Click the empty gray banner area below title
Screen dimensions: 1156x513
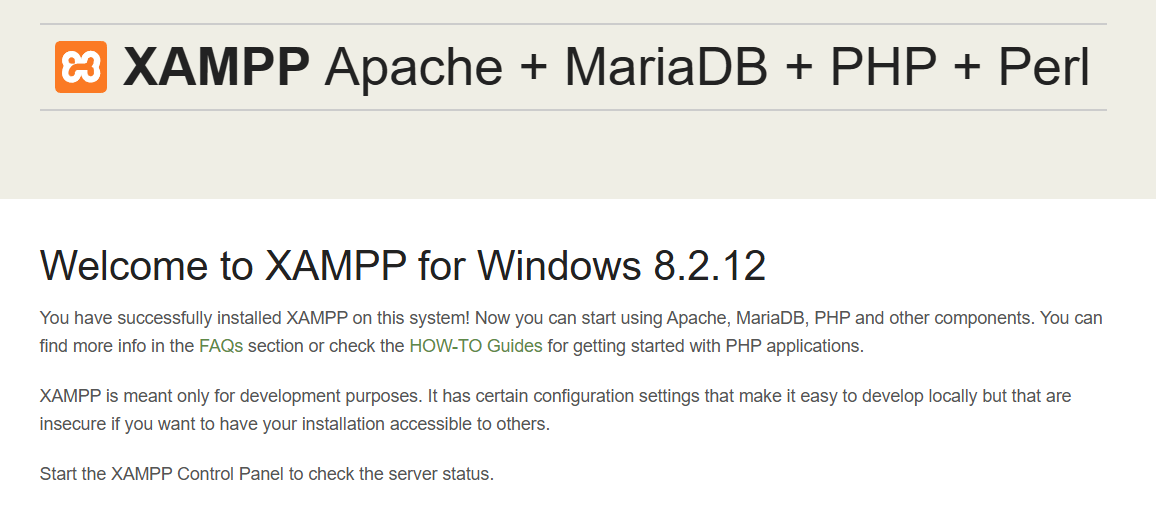point(574,155)
